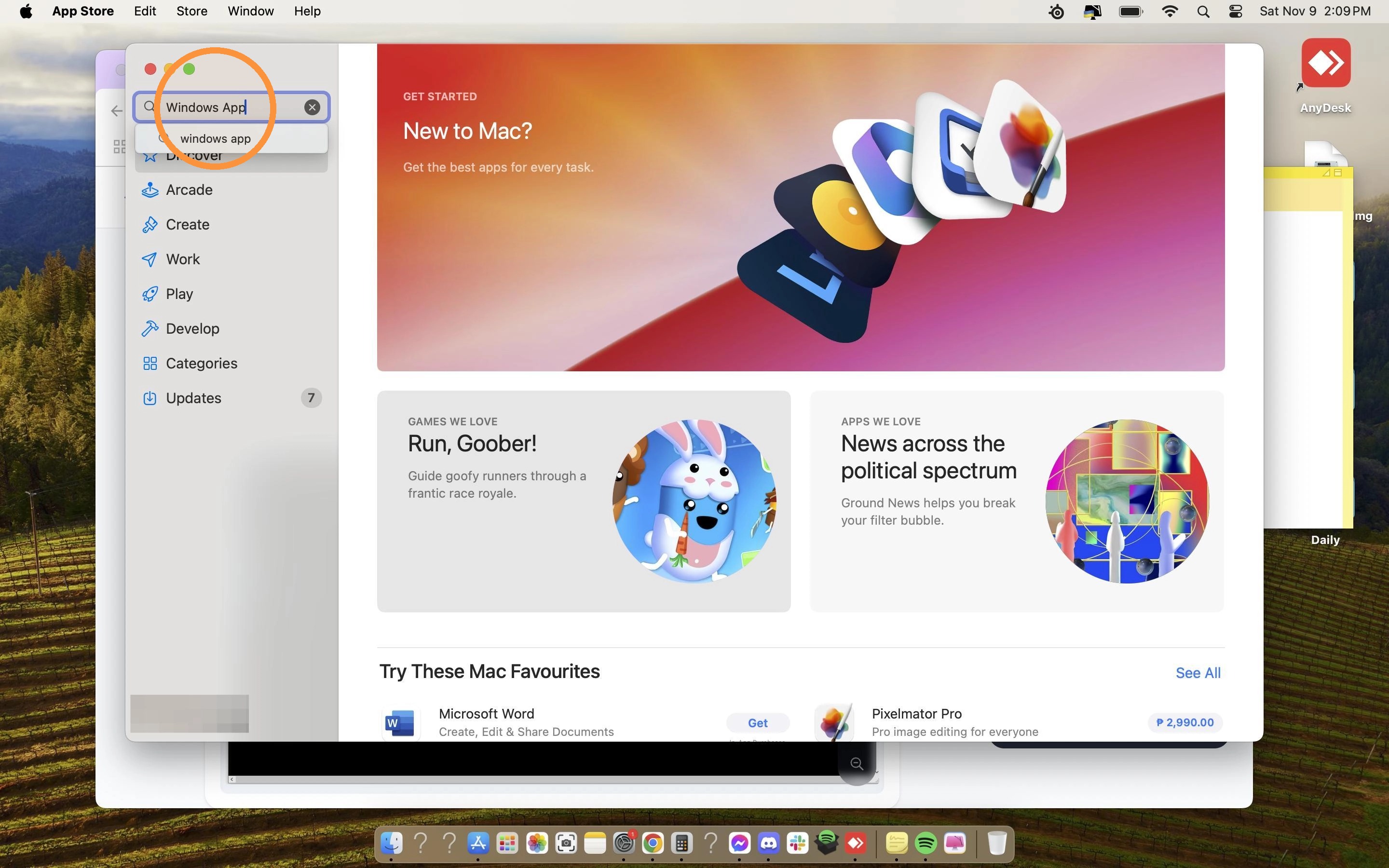Open Updates with 7 pending

click(231, 398)
